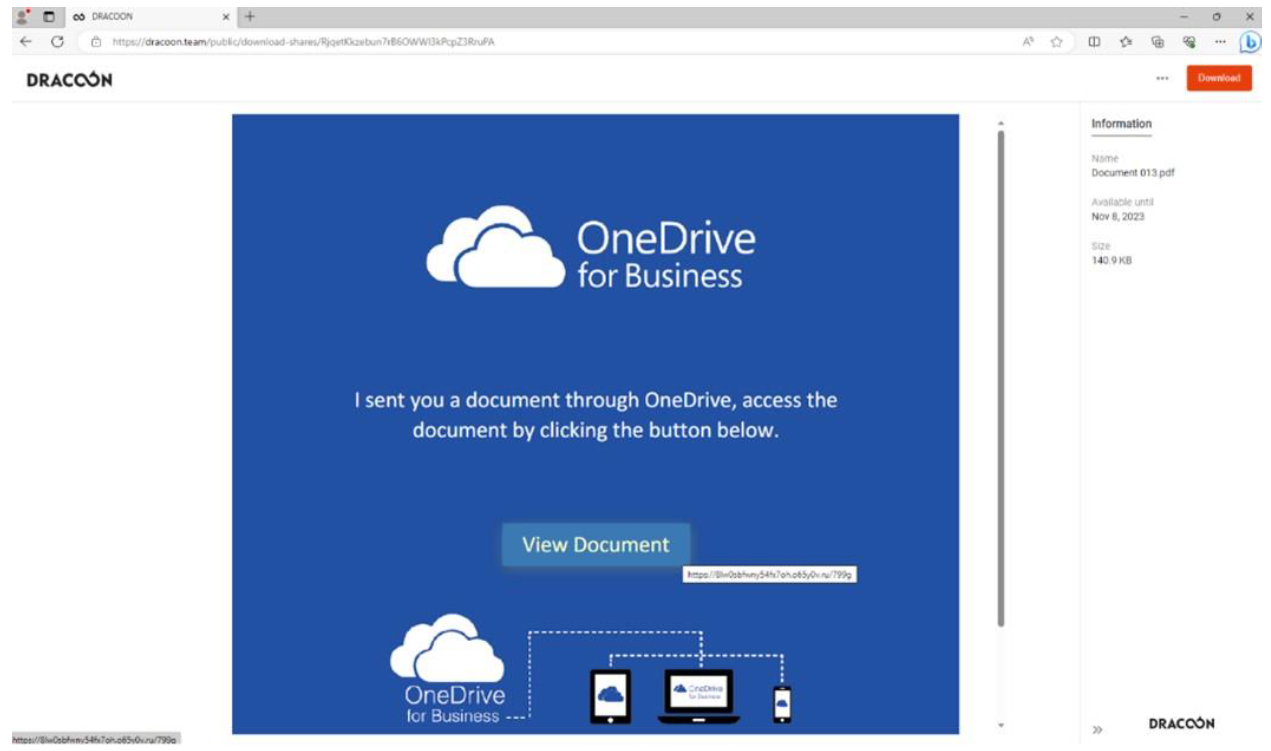Image resolution: width=1271 pixels, height=751 pixels.
Task: Open the Bing Copilot sidebar icon
Action: click(x=1250, y=42)
